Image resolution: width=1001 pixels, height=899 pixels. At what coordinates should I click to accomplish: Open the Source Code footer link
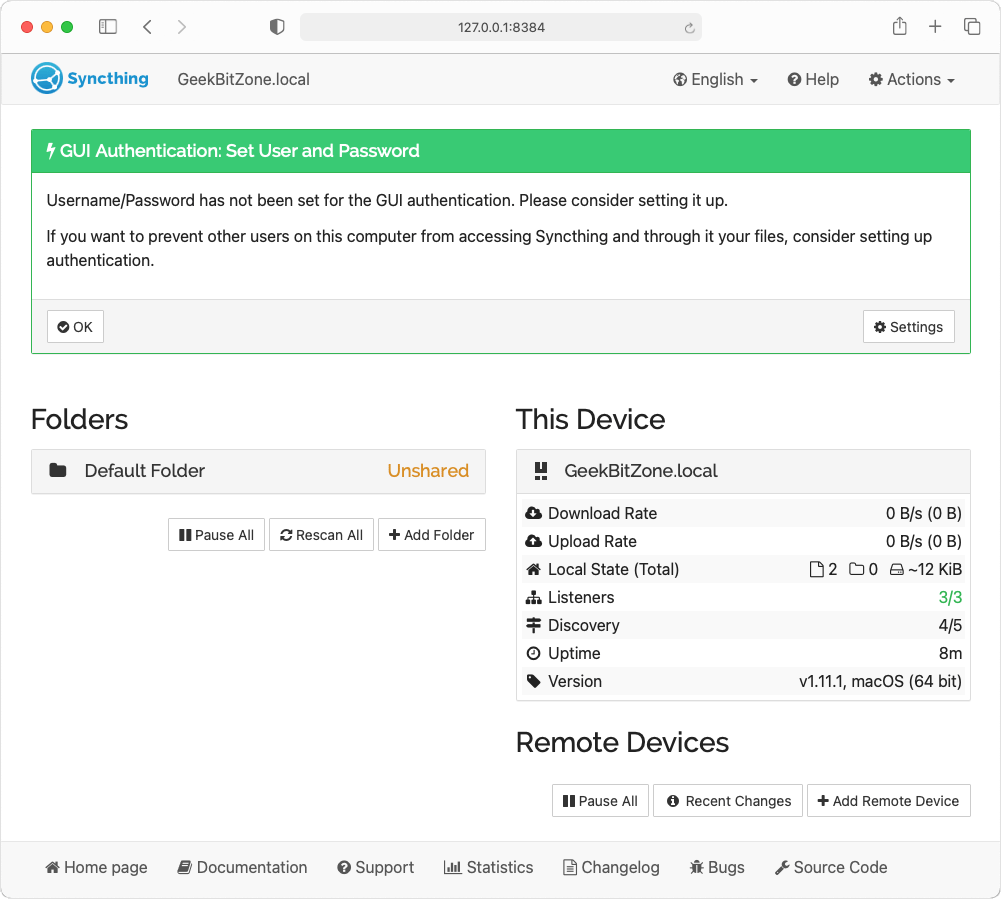[831, 867]
